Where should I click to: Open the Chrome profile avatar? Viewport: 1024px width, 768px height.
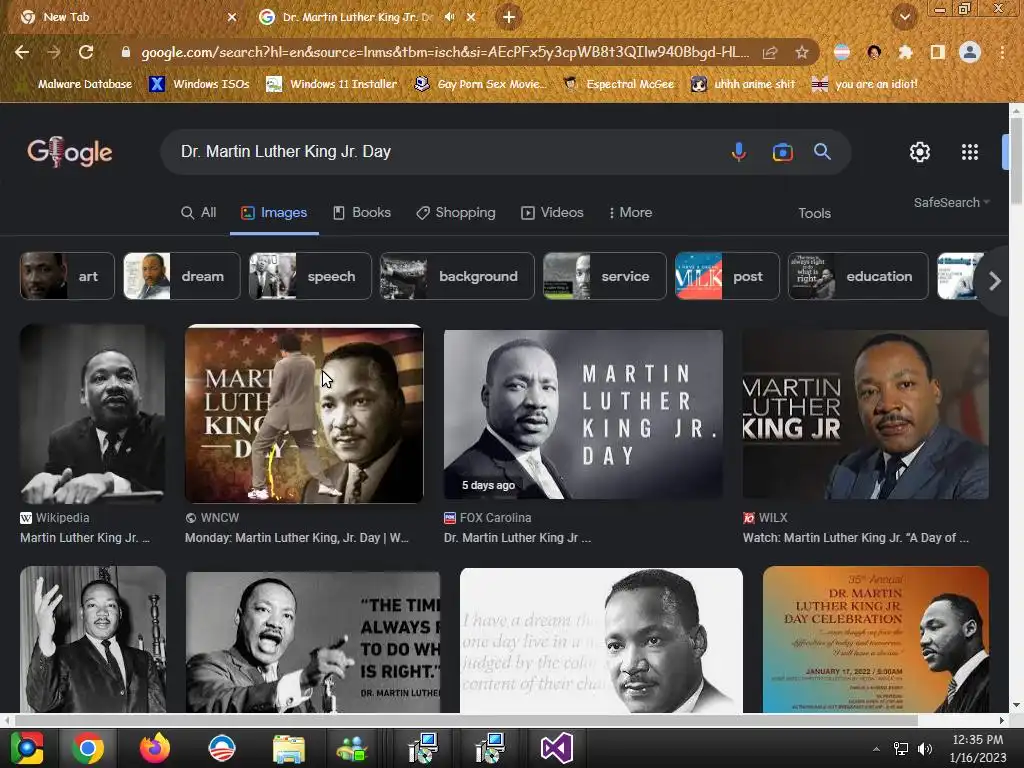point(970,52)
